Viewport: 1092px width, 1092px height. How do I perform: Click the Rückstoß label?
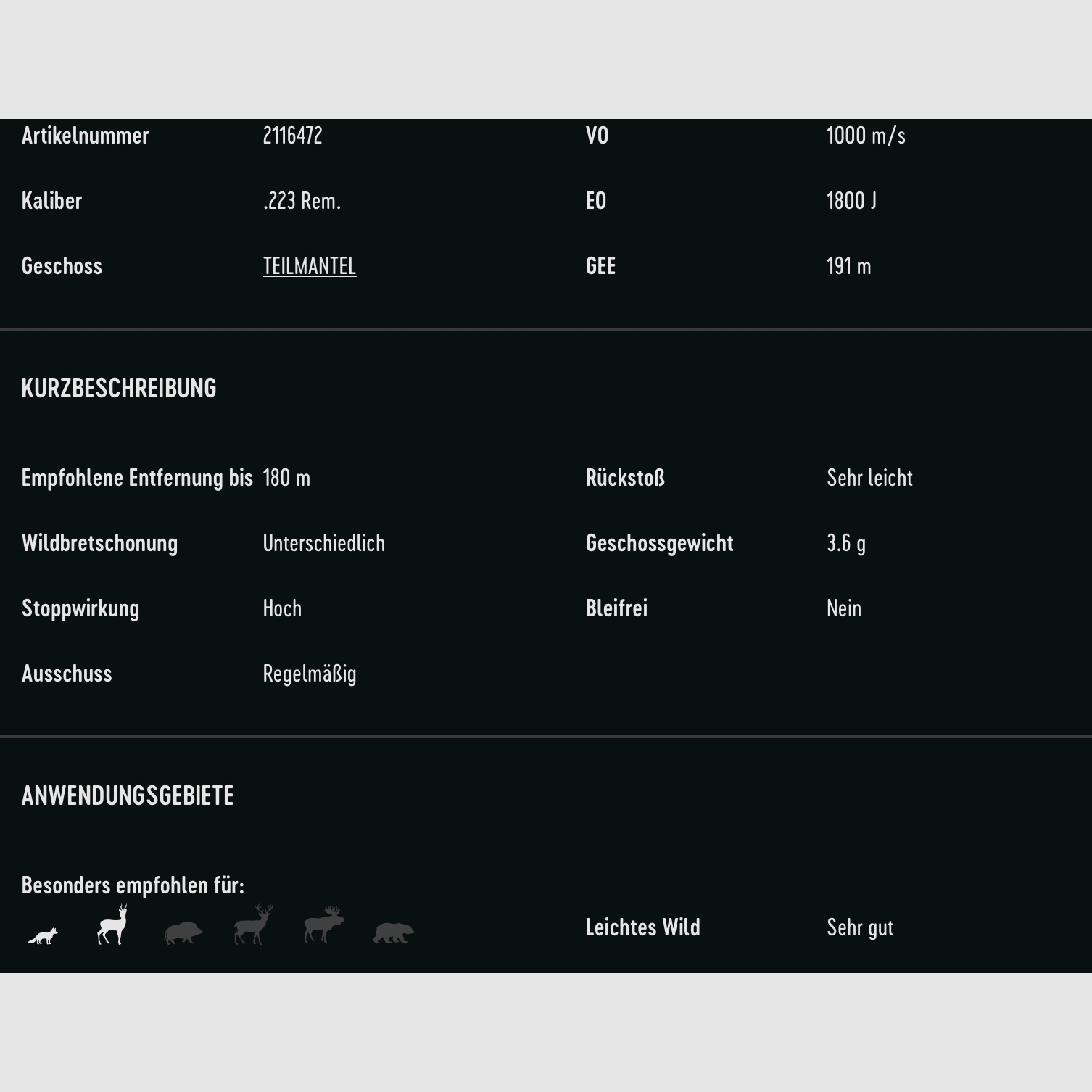(x=625, y=478)
